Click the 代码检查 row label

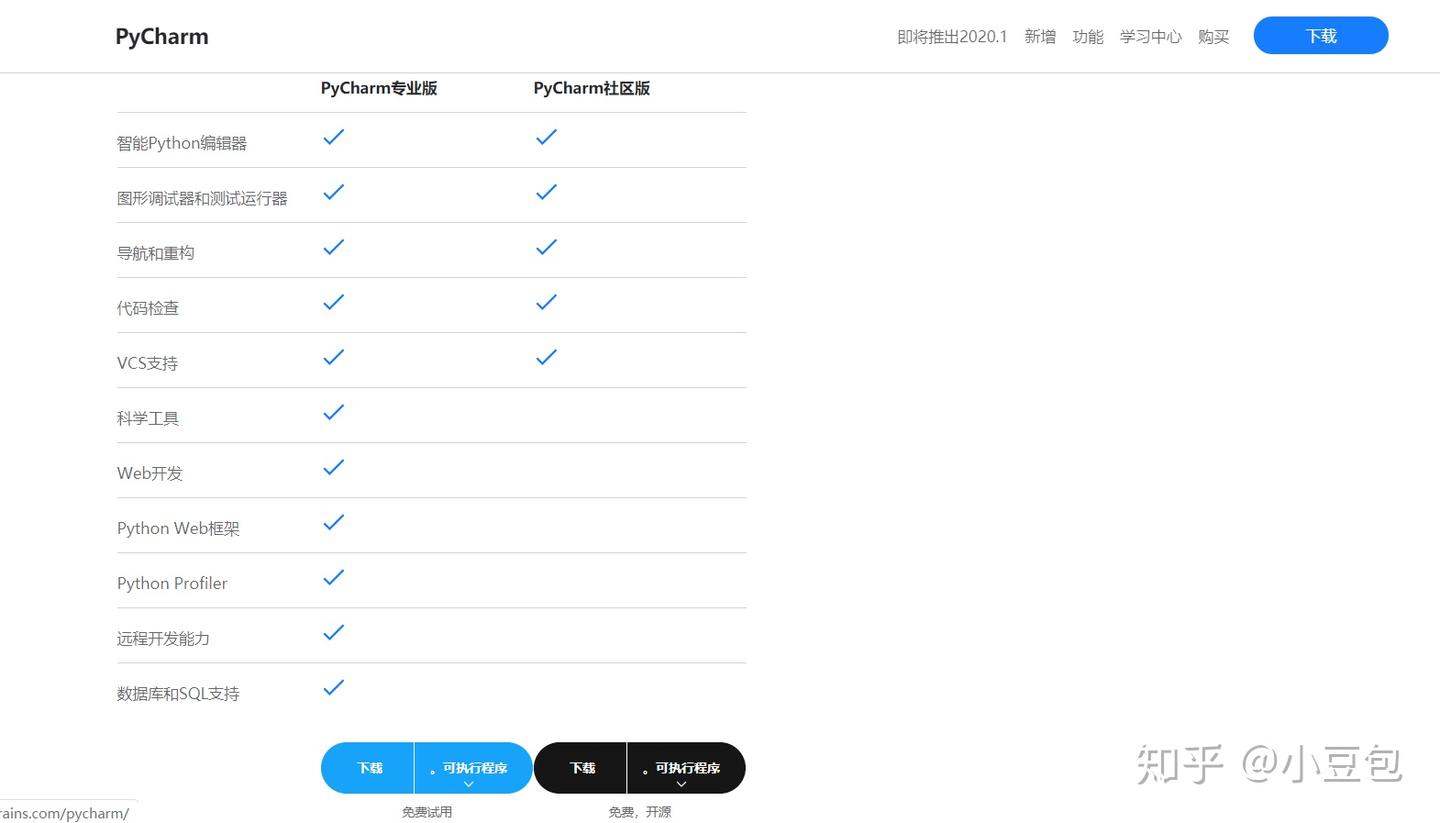coord(148,308)
